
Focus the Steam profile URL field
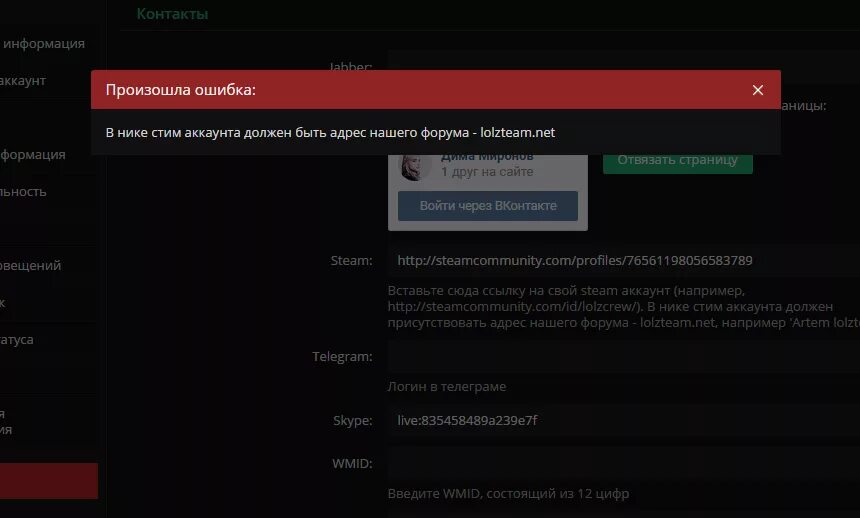[x=624, y=261]
